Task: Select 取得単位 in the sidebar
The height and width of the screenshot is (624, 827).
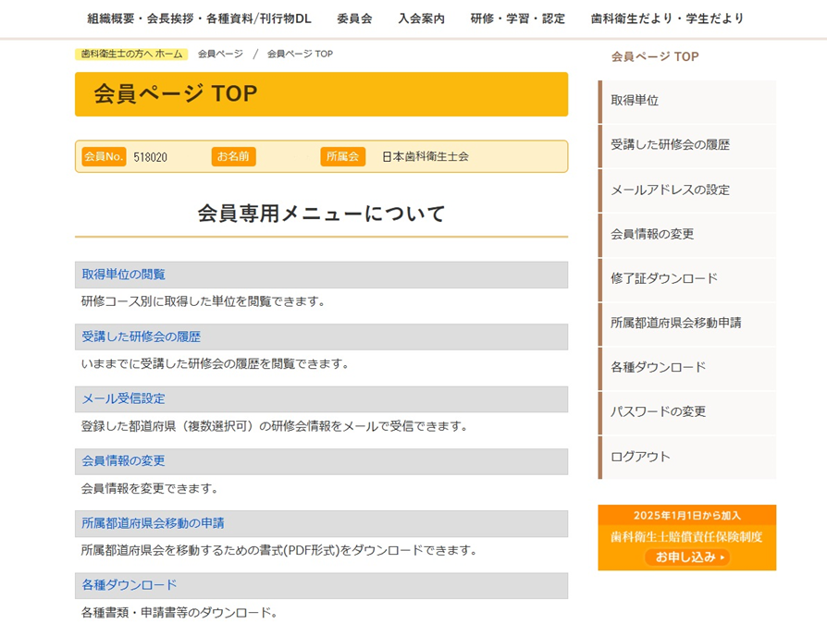Action: tap(687, 101)
